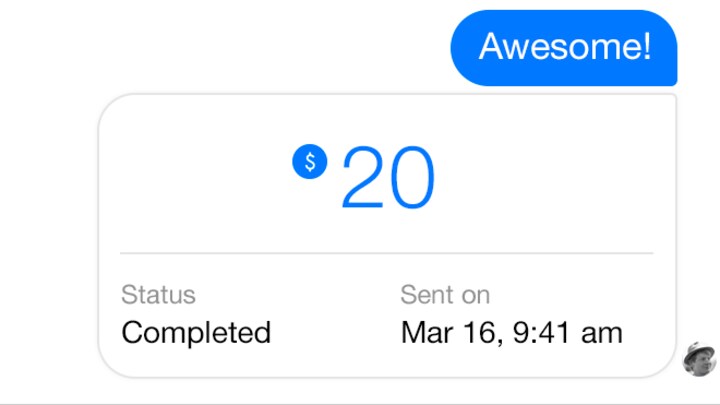This screenshot has height=405, width=720.
Task: Tap the $20 payment amount
Action: pyautogui.click(x=364, y=177)
